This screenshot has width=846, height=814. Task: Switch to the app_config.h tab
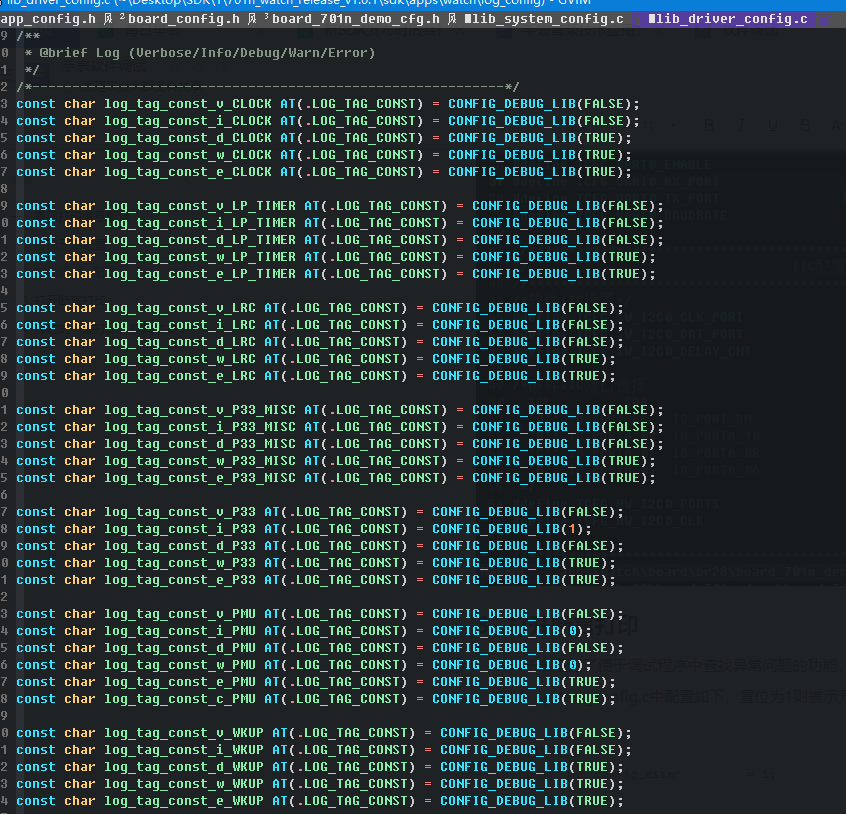click(x=47, y=19)
